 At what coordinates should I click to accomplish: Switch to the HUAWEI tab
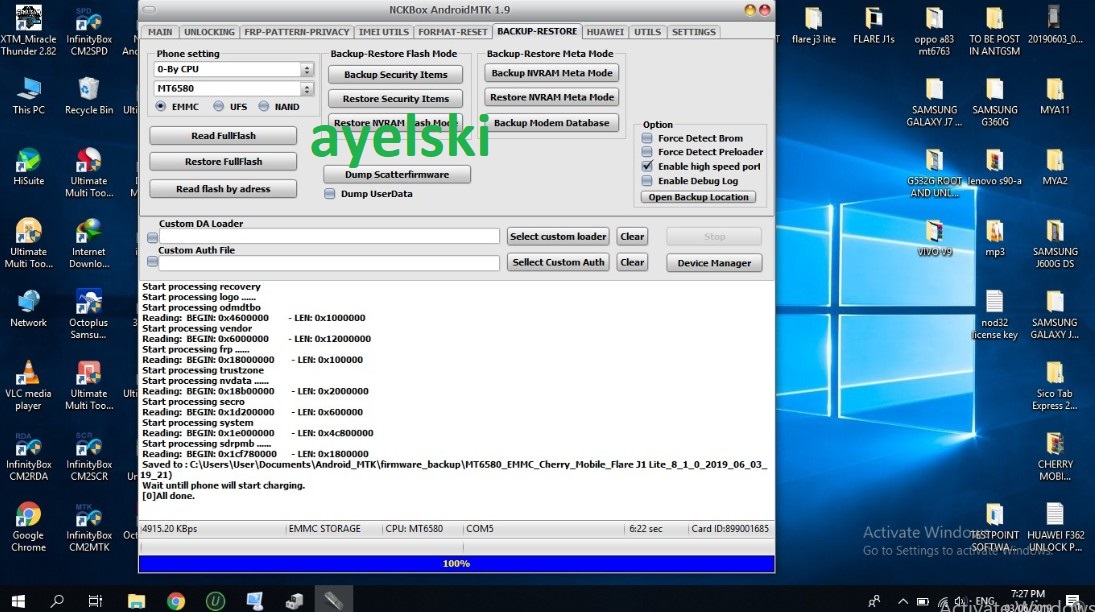coord(605,32)
